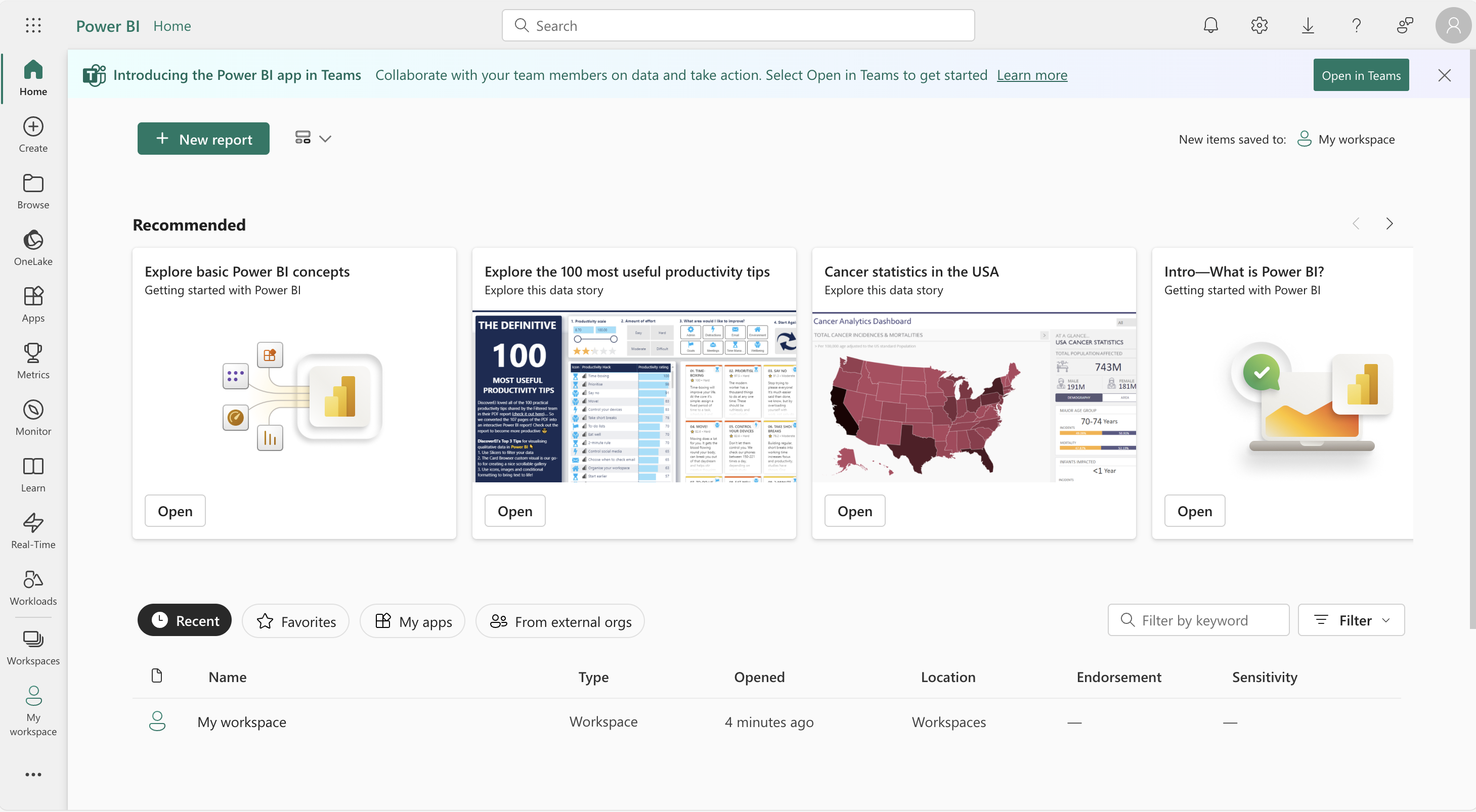Open the app launcher grid icon
Image resolution: width=1476 pixels, height=812 pixels.
point(33,25)
